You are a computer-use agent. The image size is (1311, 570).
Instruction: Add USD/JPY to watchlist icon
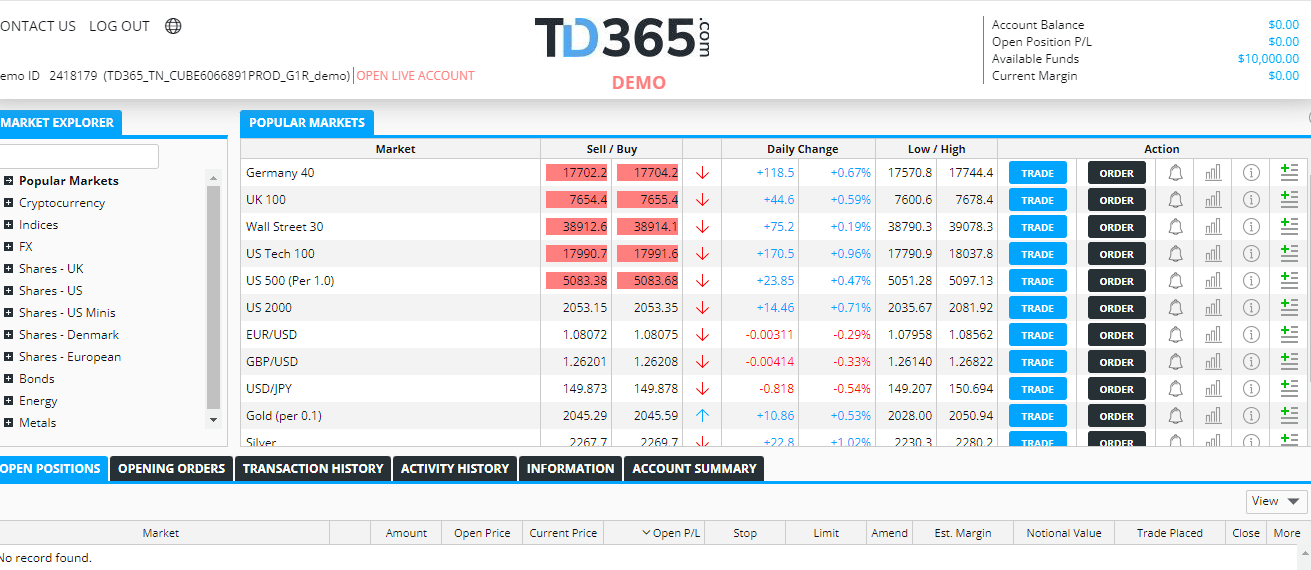click(1289, 389)
